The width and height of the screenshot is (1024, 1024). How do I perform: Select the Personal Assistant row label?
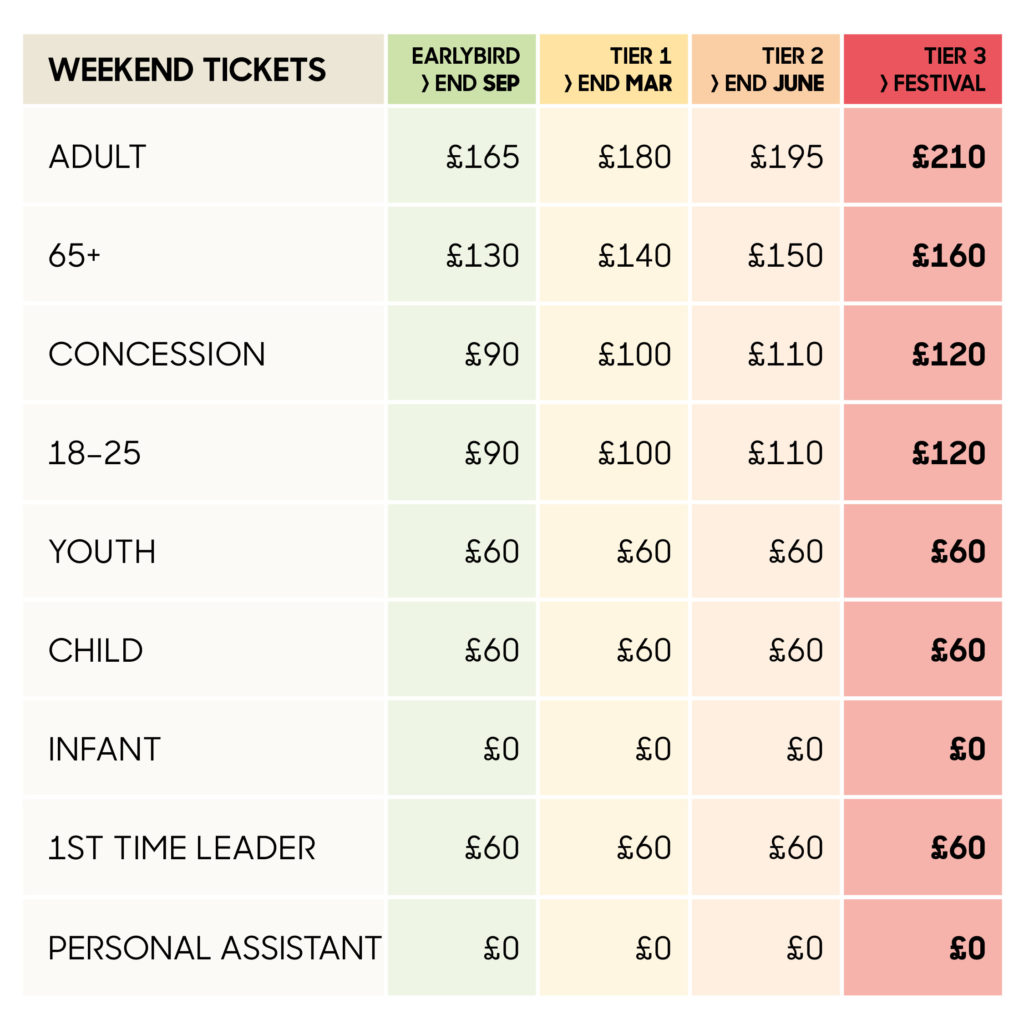click(215, 947)
